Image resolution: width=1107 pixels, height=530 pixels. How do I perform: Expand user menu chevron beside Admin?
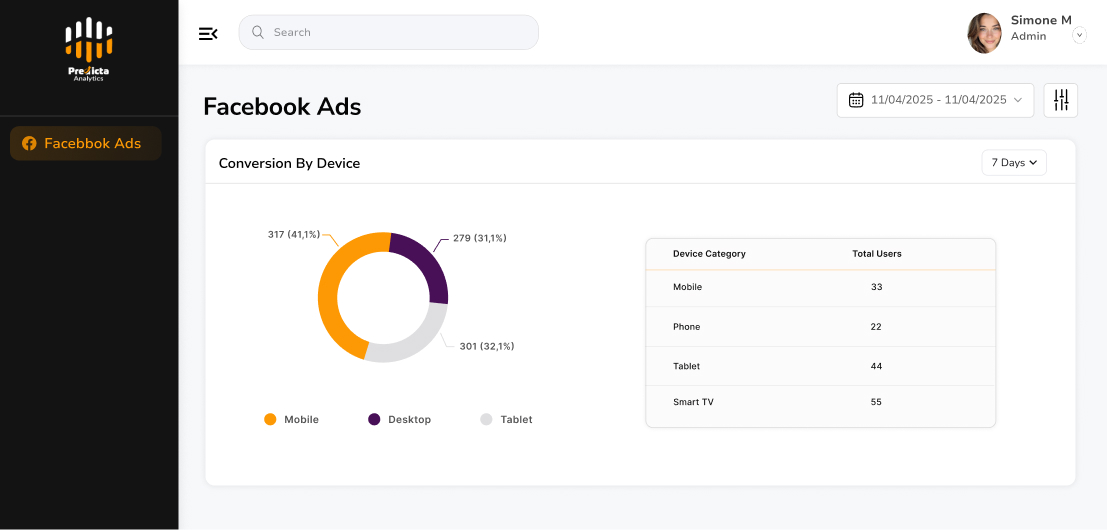pyautogui.click(x=1079, y=35)
